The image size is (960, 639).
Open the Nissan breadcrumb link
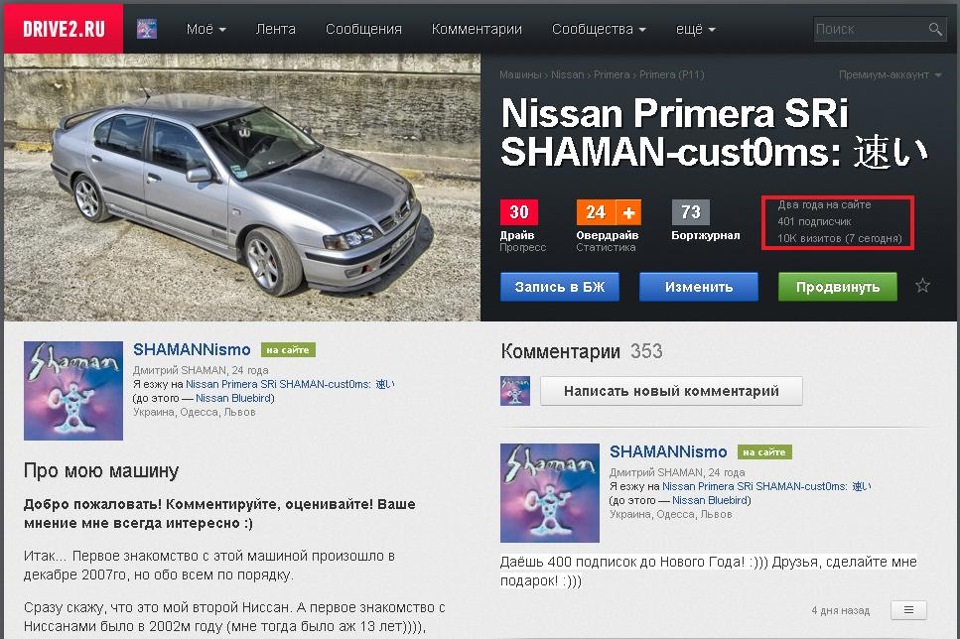coord(567,75)
